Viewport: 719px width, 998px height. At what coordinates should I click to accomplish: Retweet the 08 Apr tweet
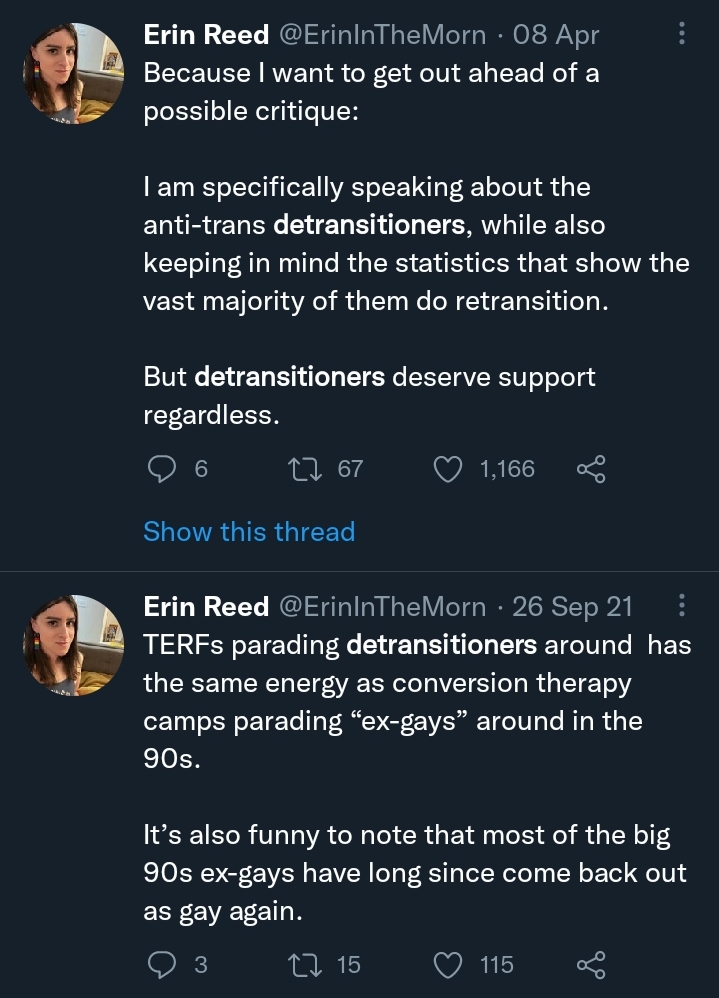click(300, 469)
